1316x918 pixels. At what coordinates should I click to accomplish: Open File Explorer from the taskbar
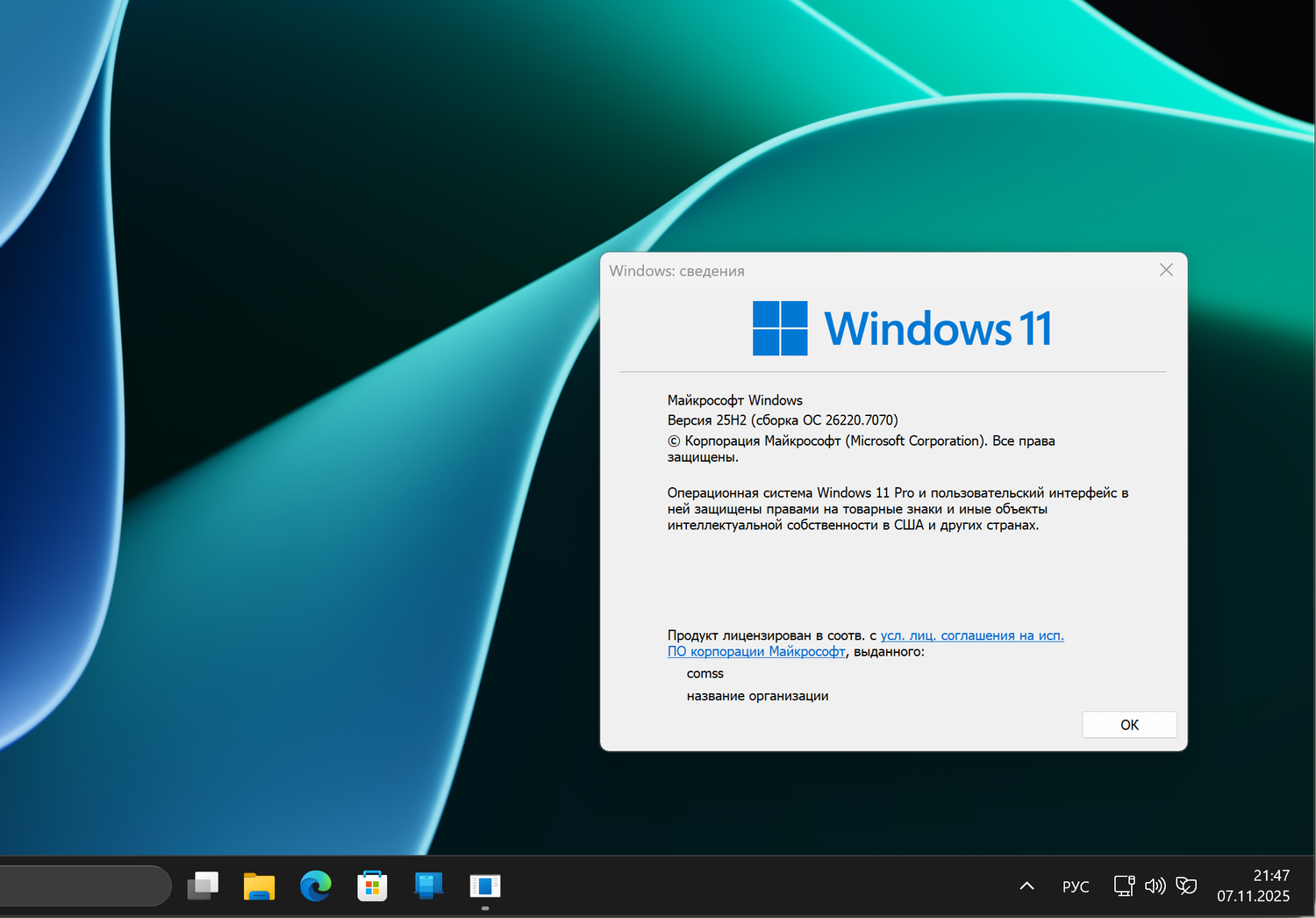259,886
